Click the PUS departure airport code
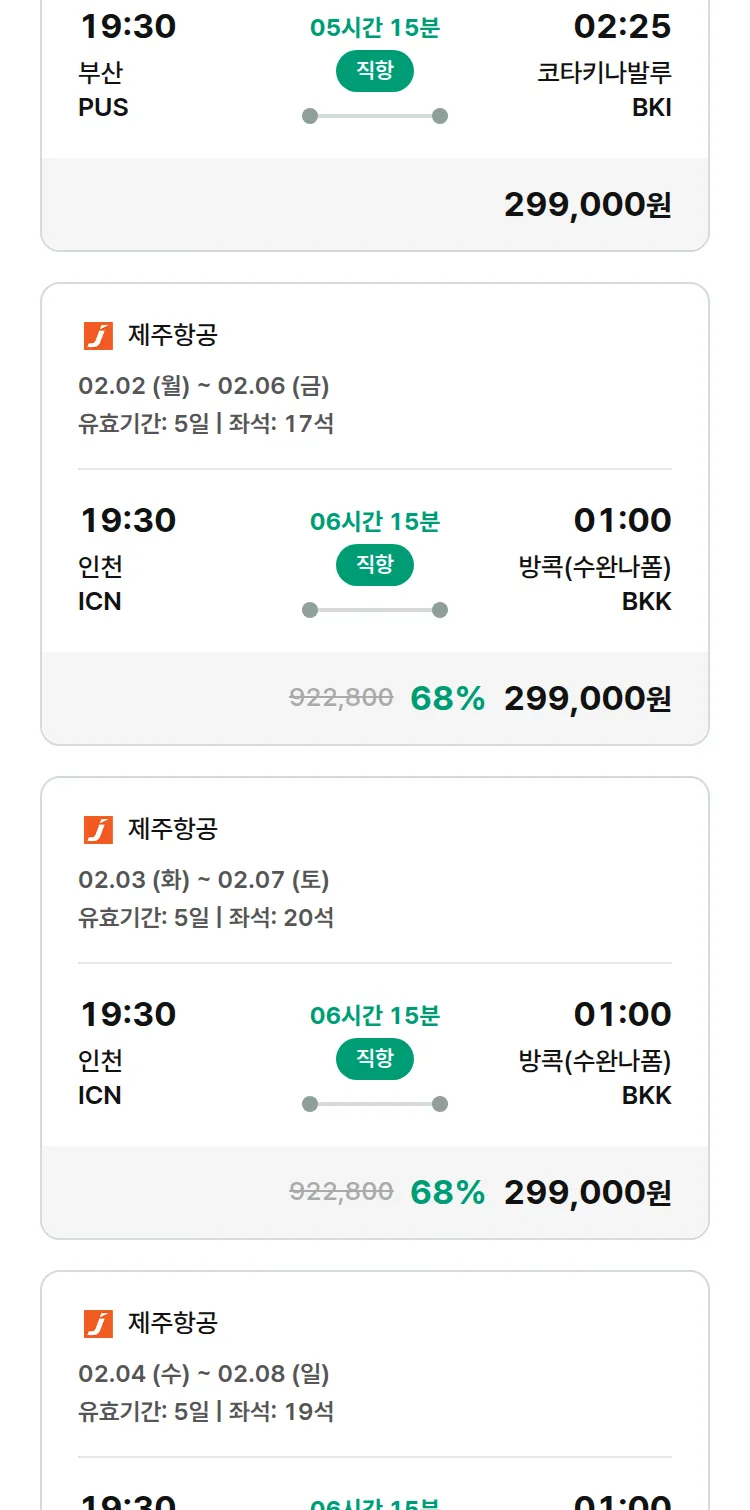This screenshot has width=750, height=1510. coord(103,108)
